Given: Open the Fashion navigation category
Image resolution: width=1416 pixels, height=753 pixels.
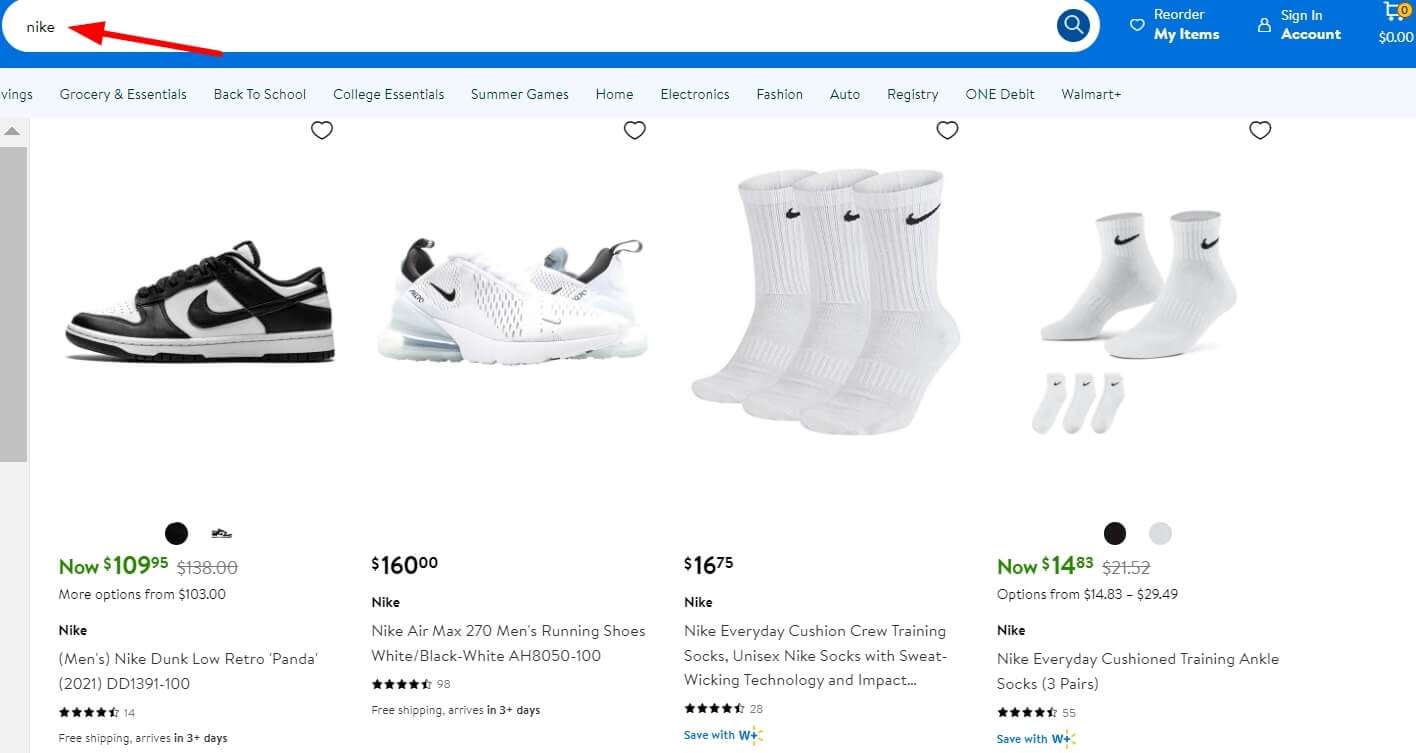Looking at the screenshot, I should 779,94.
